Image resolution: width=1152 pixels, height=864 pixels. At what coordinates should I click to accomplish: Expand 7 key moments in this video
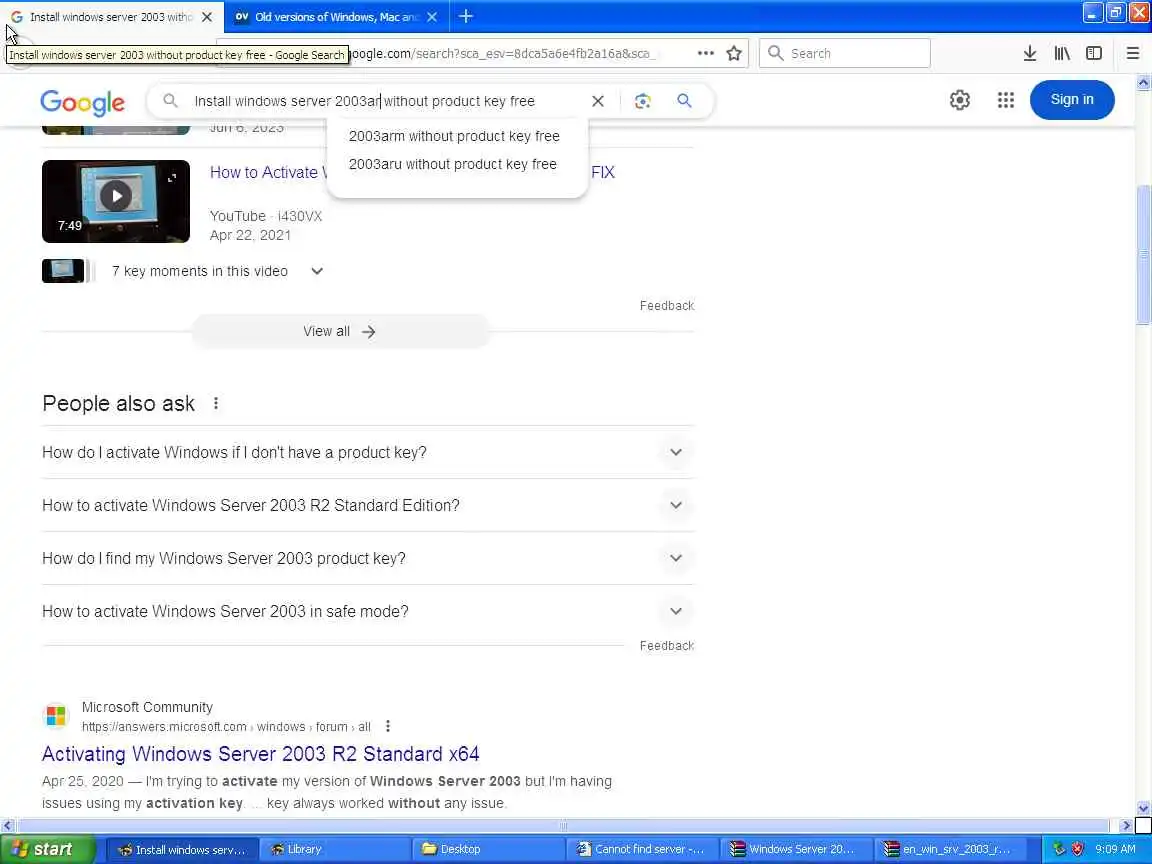click(x=317, y=271)
